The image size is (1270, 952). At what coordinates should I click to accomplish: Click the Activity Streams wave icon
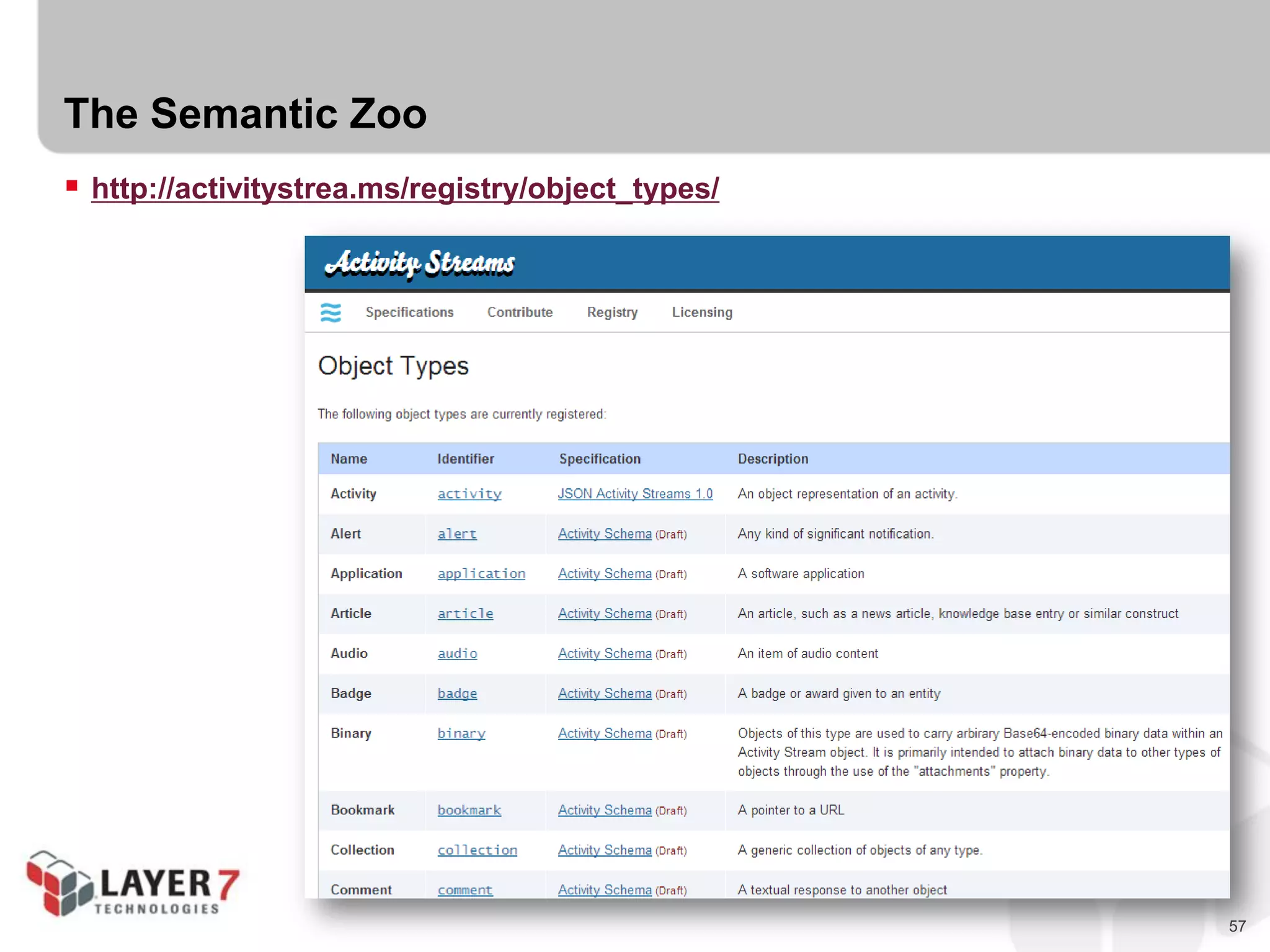pyautogui.click(x=331, y=312)
